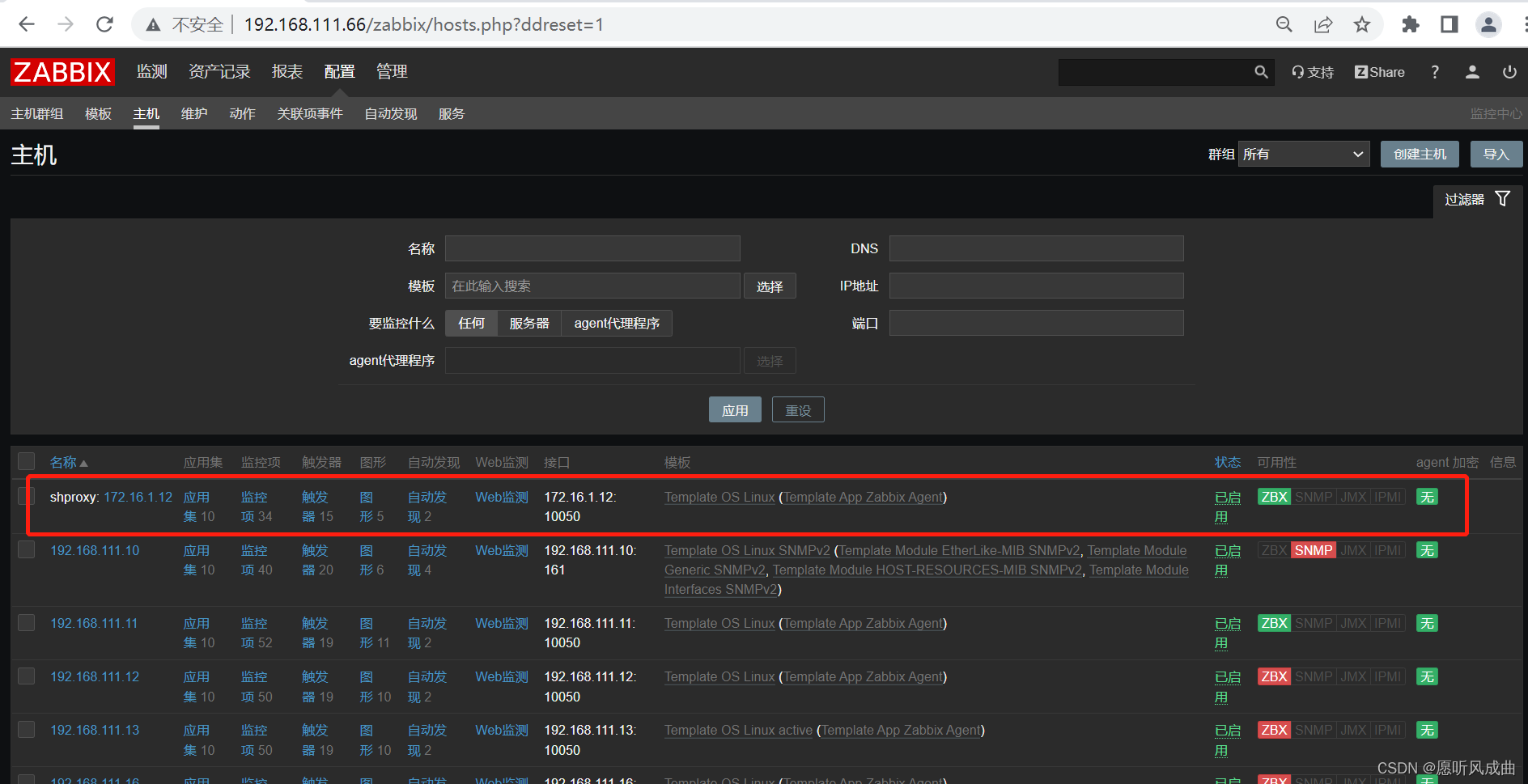Open the 群组 dropdown showing 所有

click(x=1304, y=154)
